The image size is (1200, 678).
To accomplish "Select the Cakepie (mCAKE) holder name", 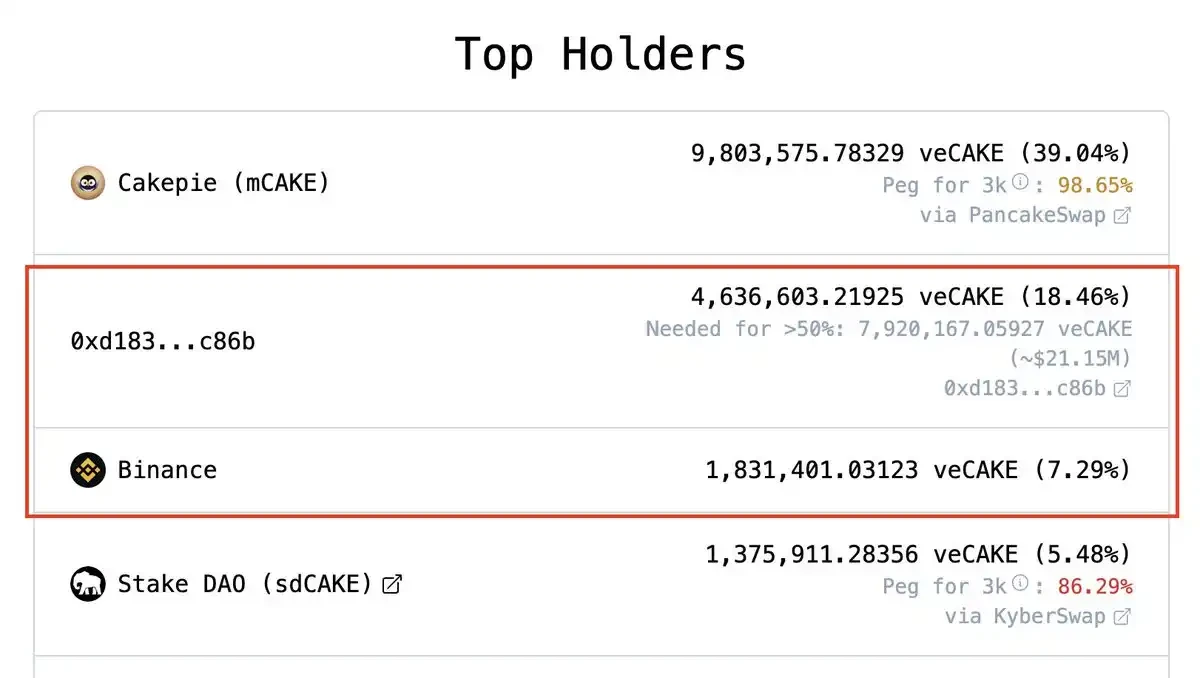I will (223, 183).
